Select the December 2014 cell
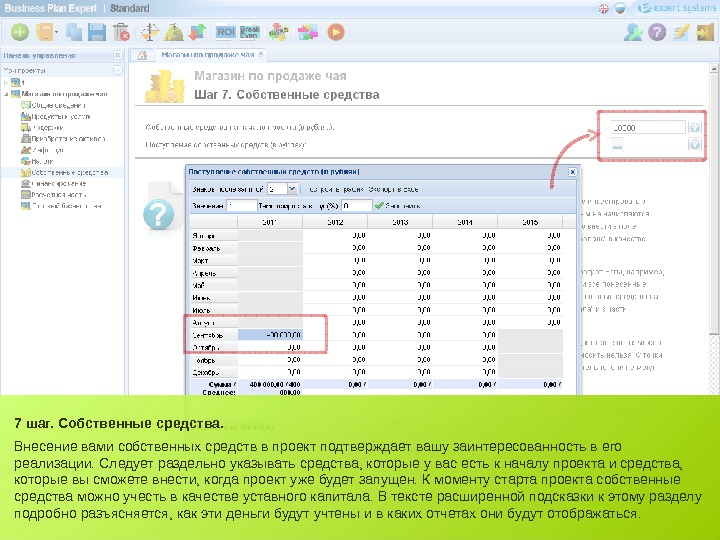The height and width of the screenshot is (540, 720). [x=465, y=372]
